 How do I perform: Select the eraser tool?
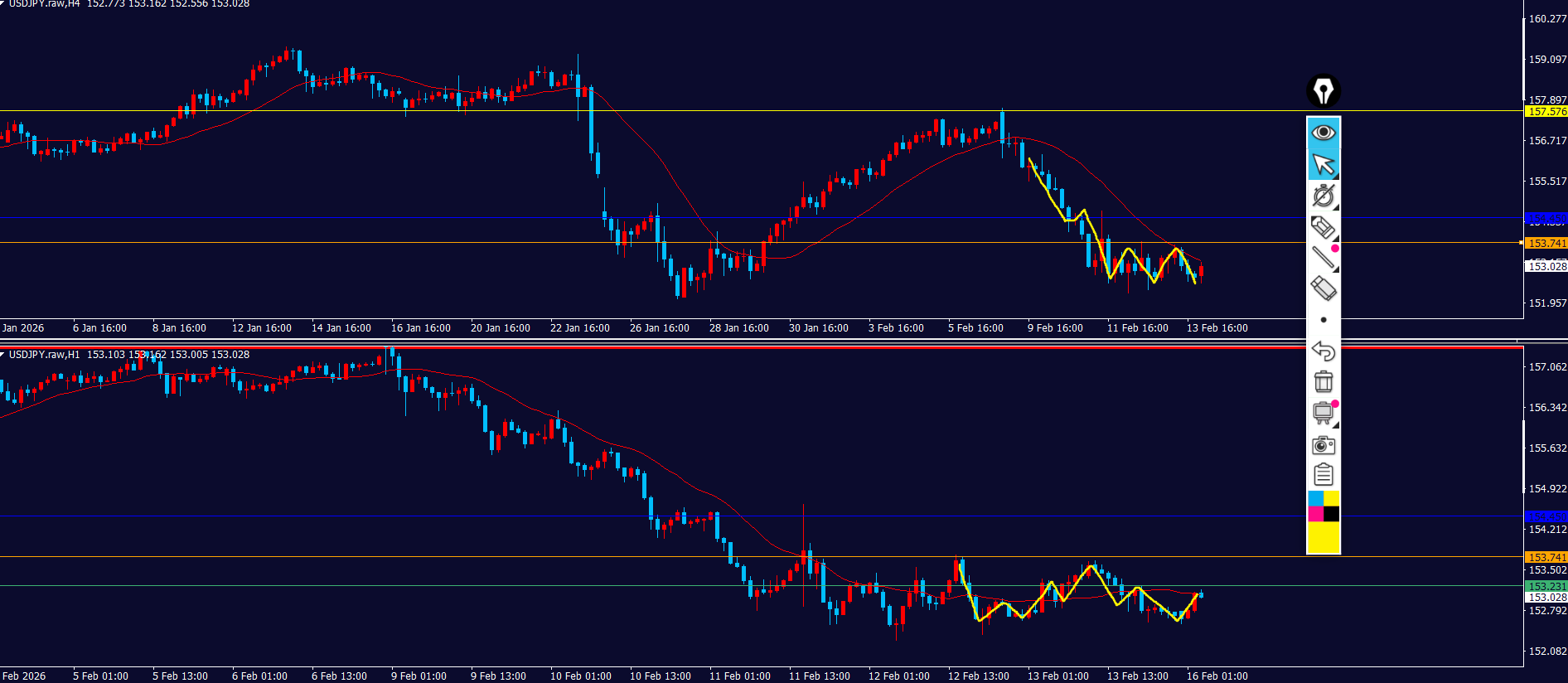point(1324,288)
